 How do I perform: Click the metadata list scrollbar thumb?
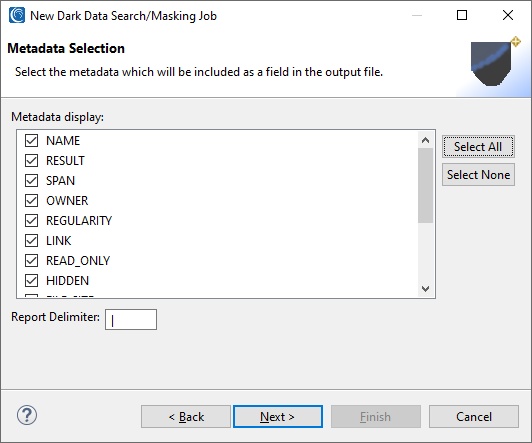coord(425,186)
